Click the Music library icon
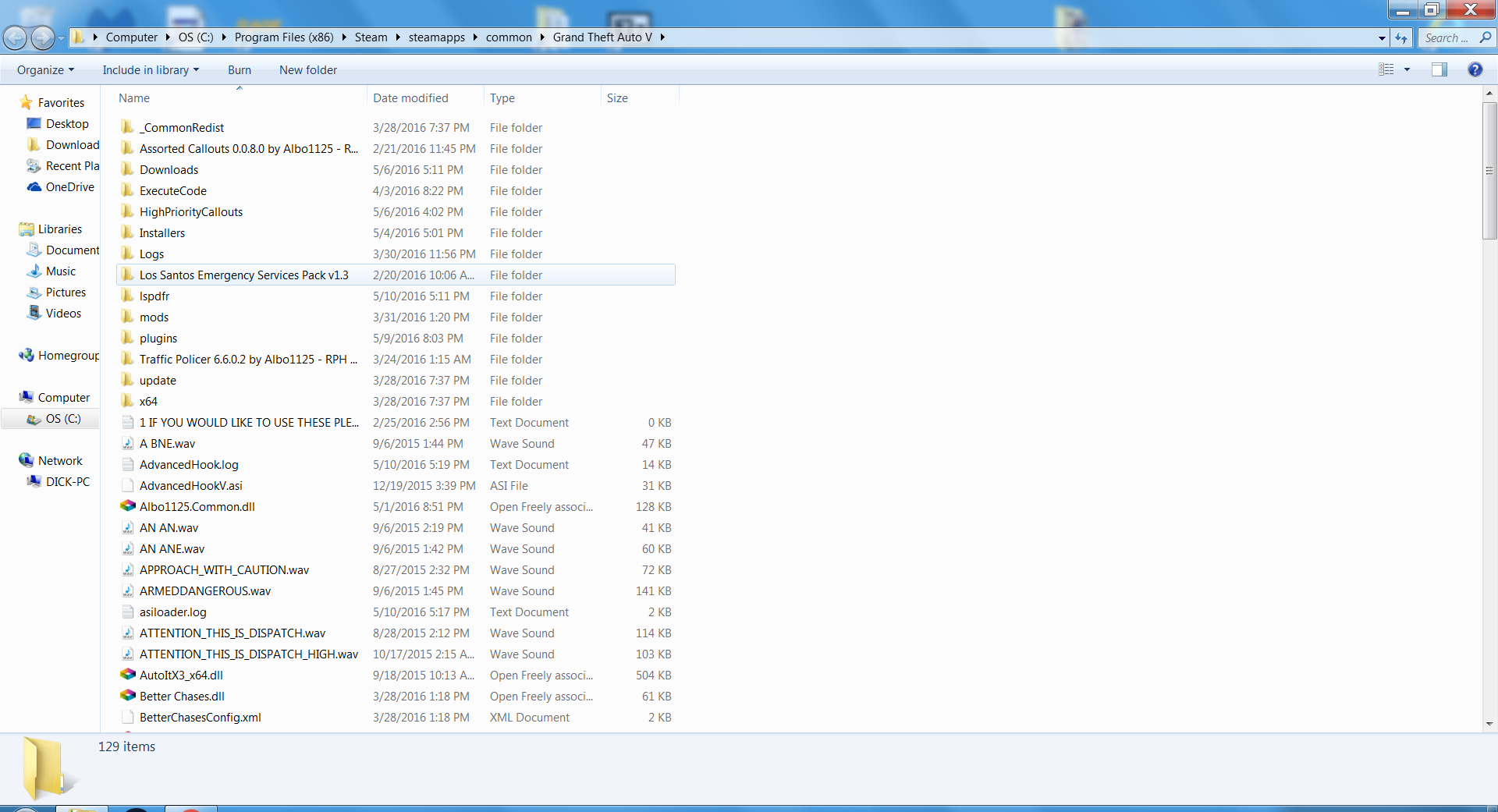Screen dimensions: 1498x812 point(34,271)
